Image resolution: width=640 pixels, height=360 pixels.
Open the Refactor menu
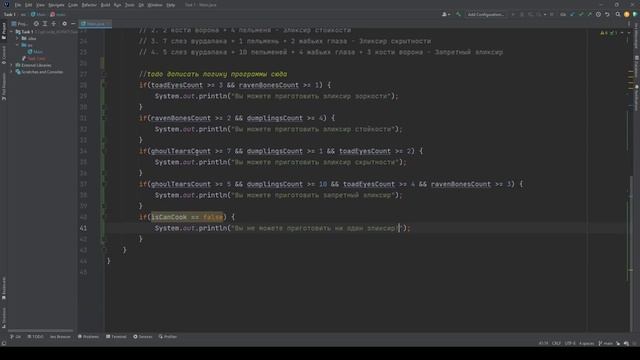89,5
